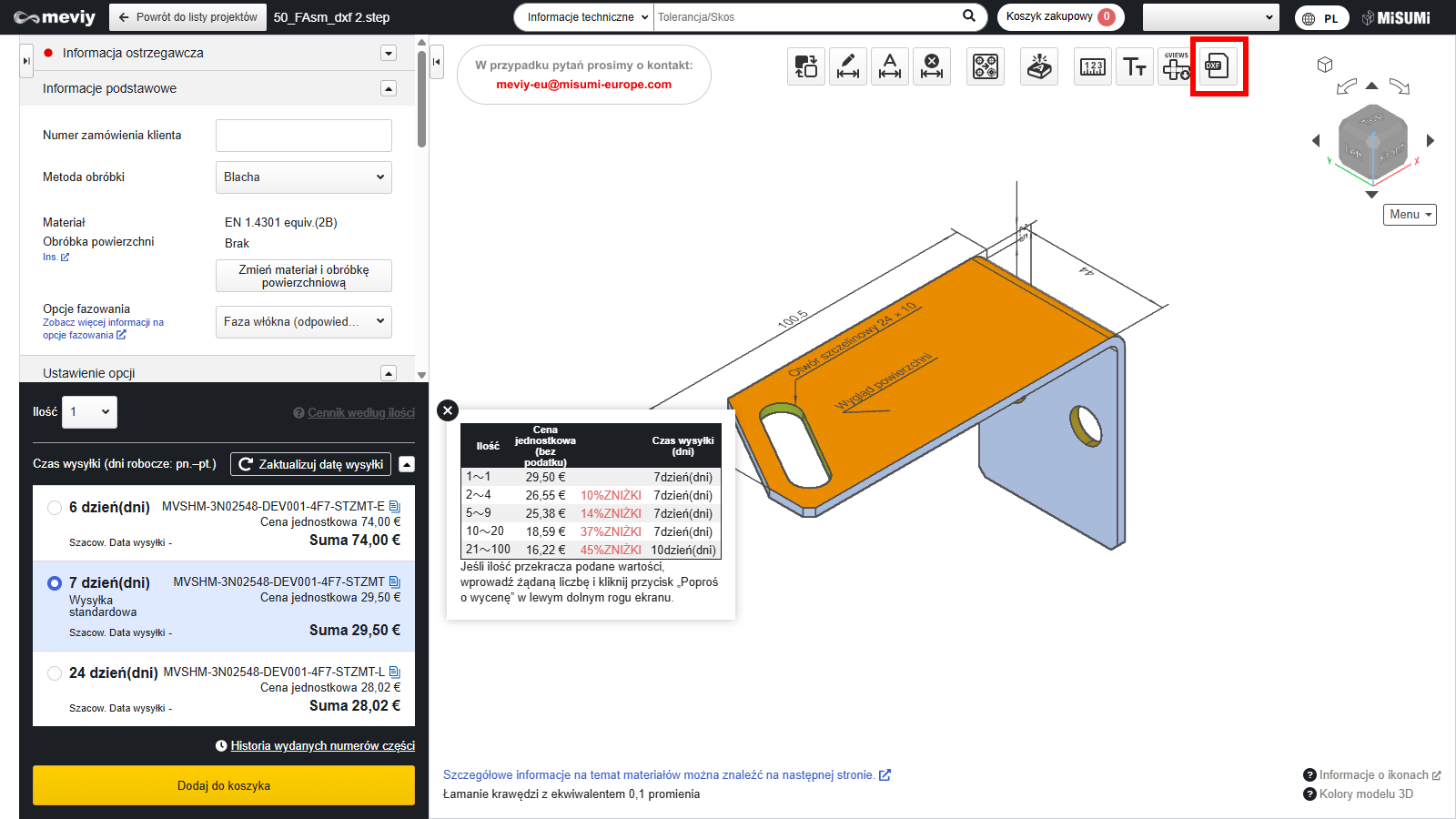This screenshot has height=819, width=1456.
Task: Open the 6 Views download tool
Action: pyautogui.click(x=1176, y=66)
